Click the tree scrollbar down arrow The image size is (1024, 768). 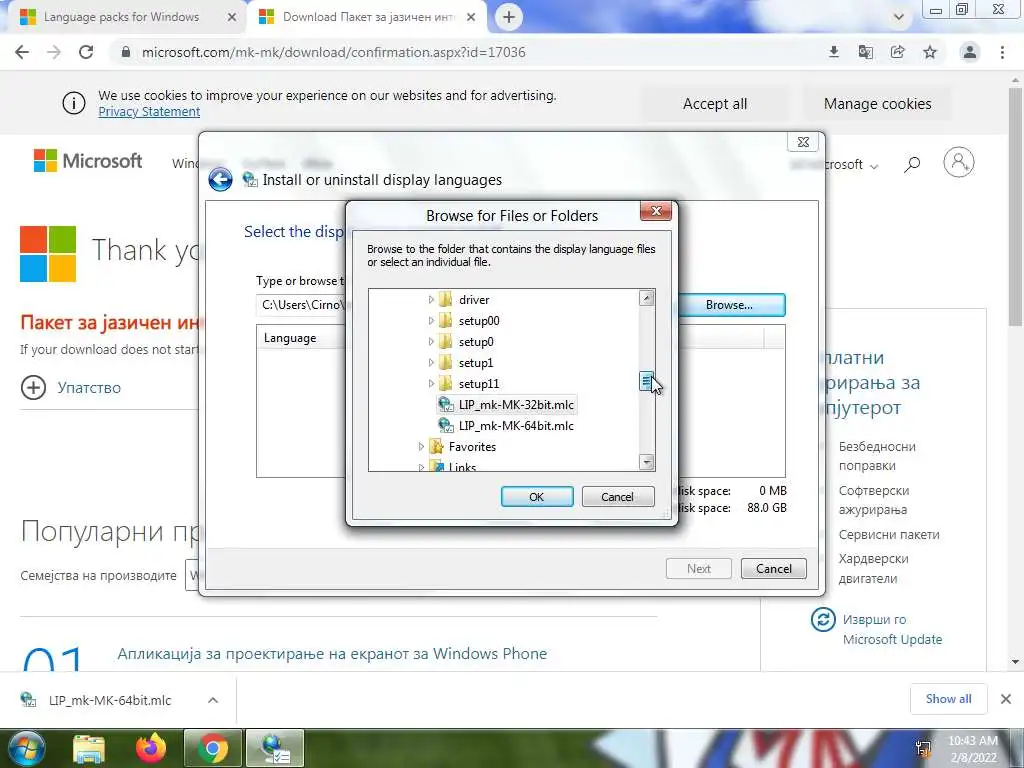pos(647,462)
